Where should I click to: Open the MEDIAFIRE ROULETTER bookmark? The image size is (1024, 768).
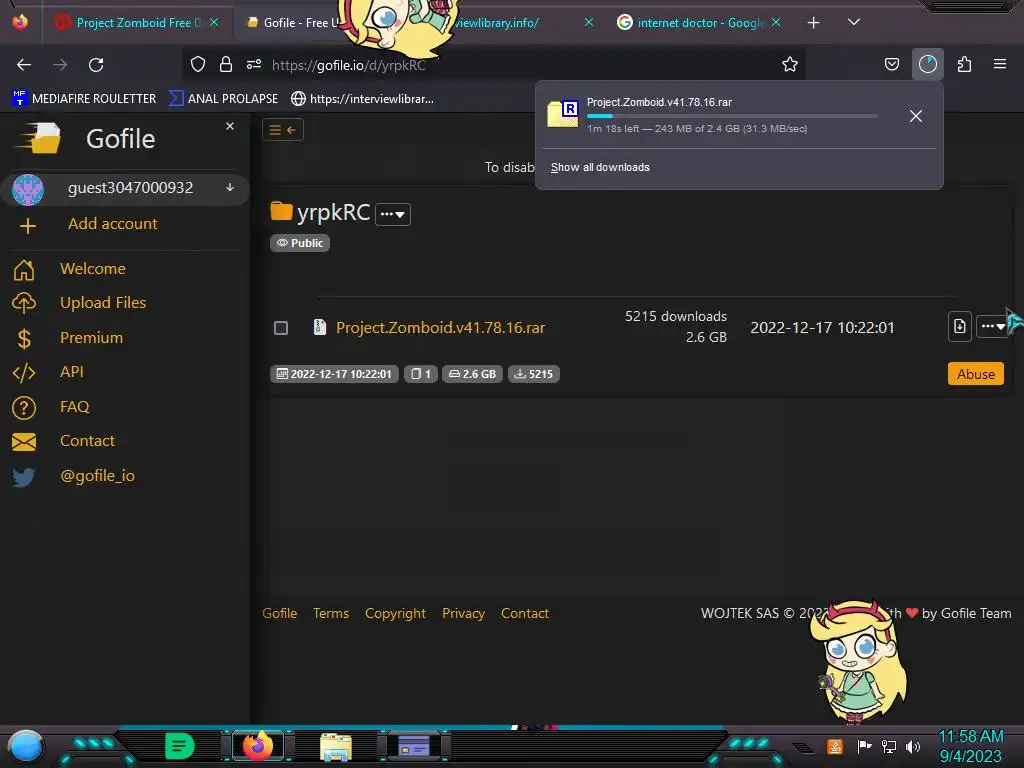[x=84, y=99]
